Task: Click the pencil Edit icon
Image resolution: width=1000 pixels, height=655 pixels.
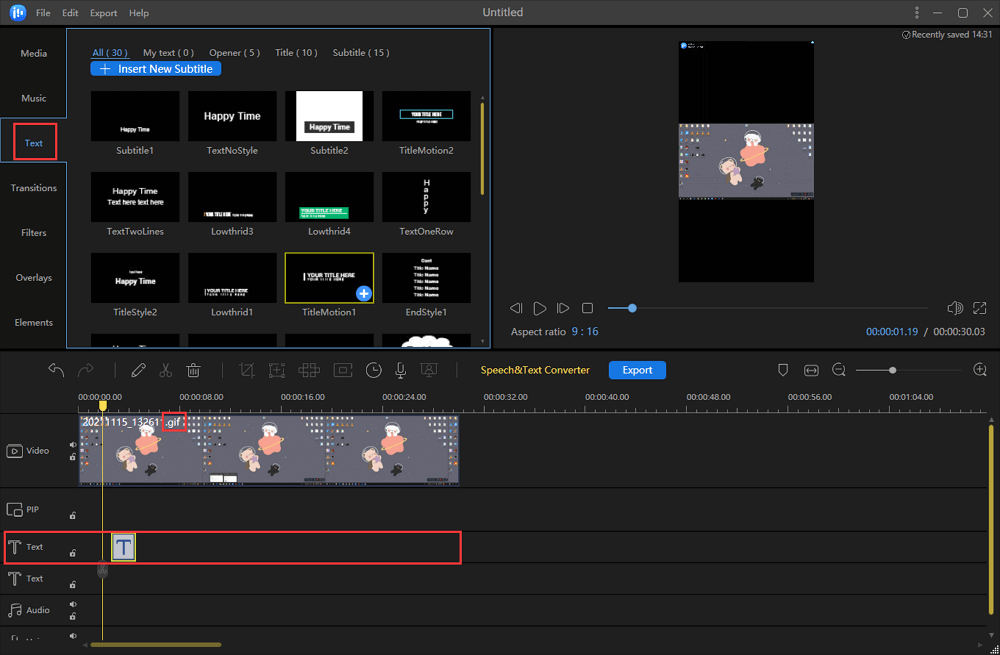Action: tap(138, 370)
